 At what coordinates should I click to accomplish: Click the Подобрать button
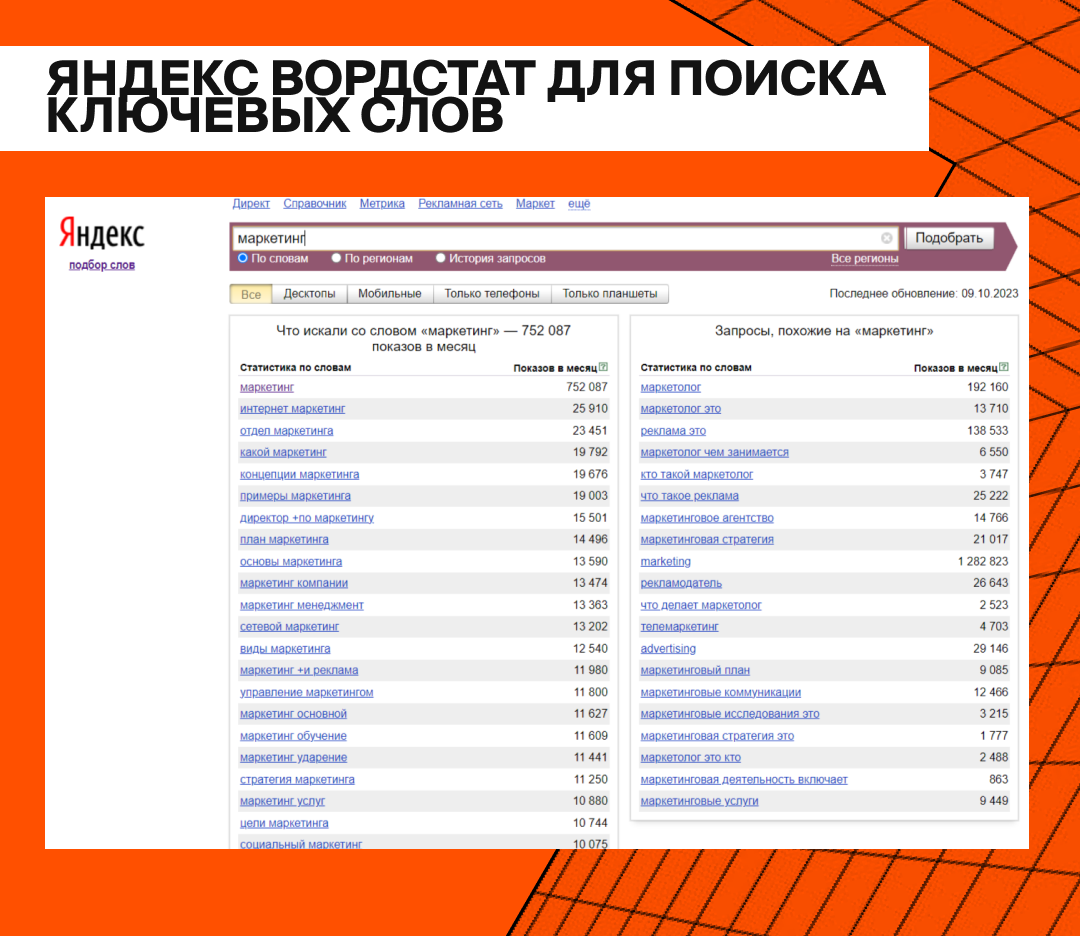(949, 238)
